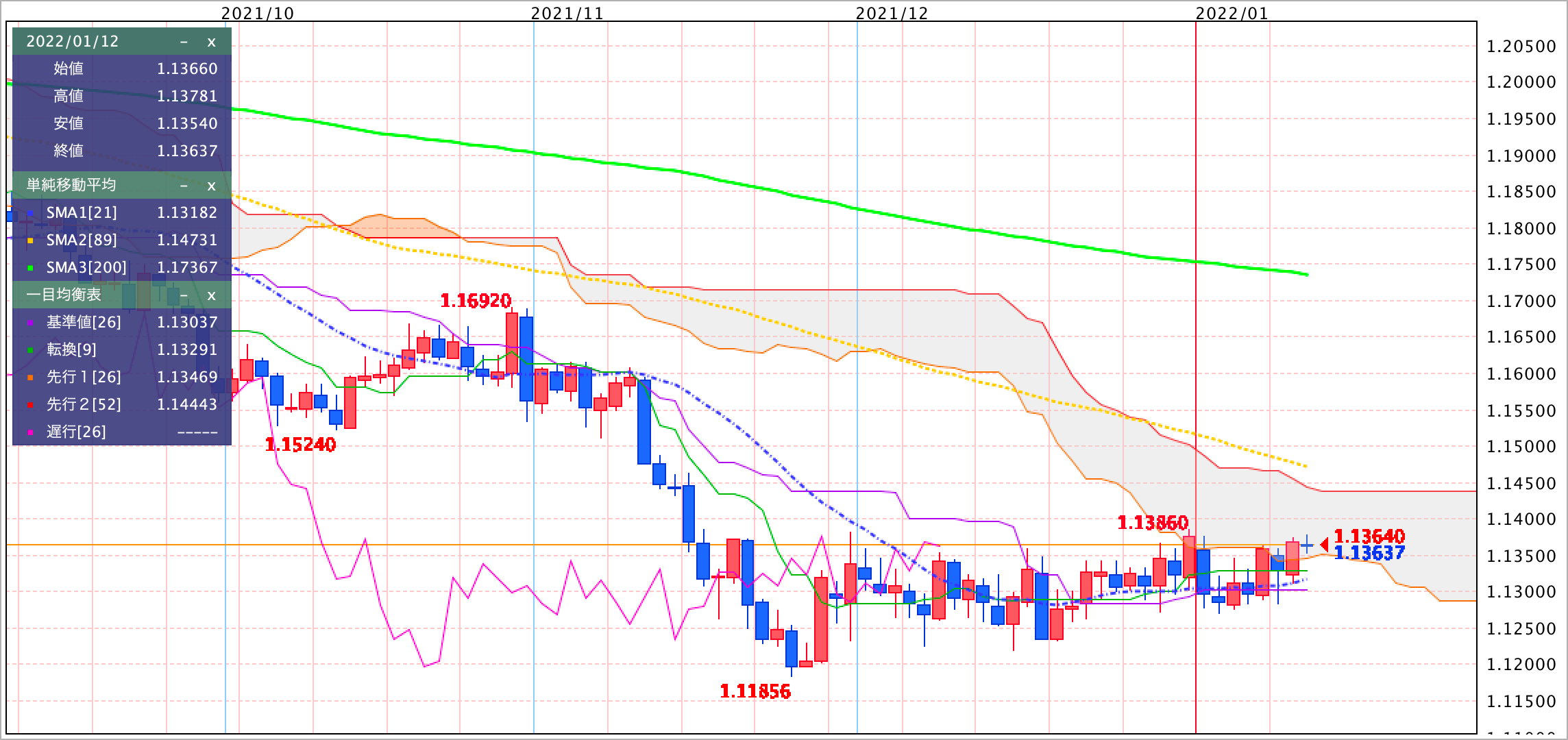Click the 先行2[52] value 1.14443
This screenshot has width=1568, height=740.
pyautogui.click(x=187, y=404)
